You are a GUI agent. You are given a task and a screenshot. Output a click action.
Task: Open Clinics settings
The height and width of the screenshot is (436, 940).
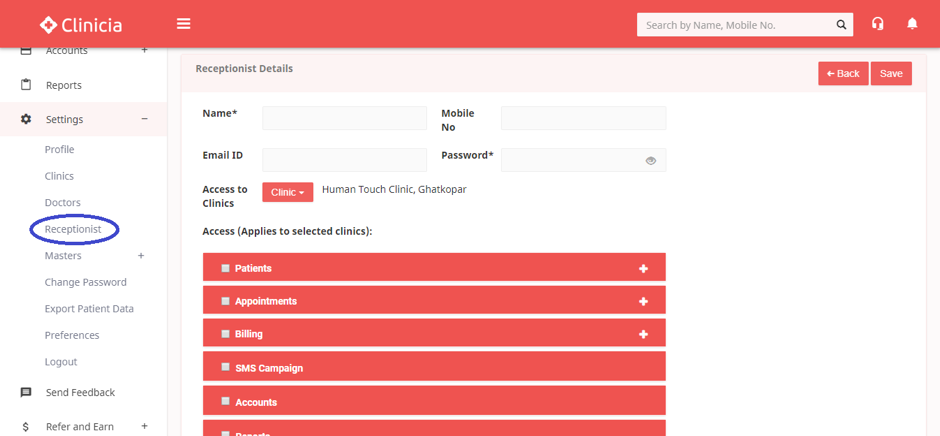pyautogui.click(x=59, y=176)
